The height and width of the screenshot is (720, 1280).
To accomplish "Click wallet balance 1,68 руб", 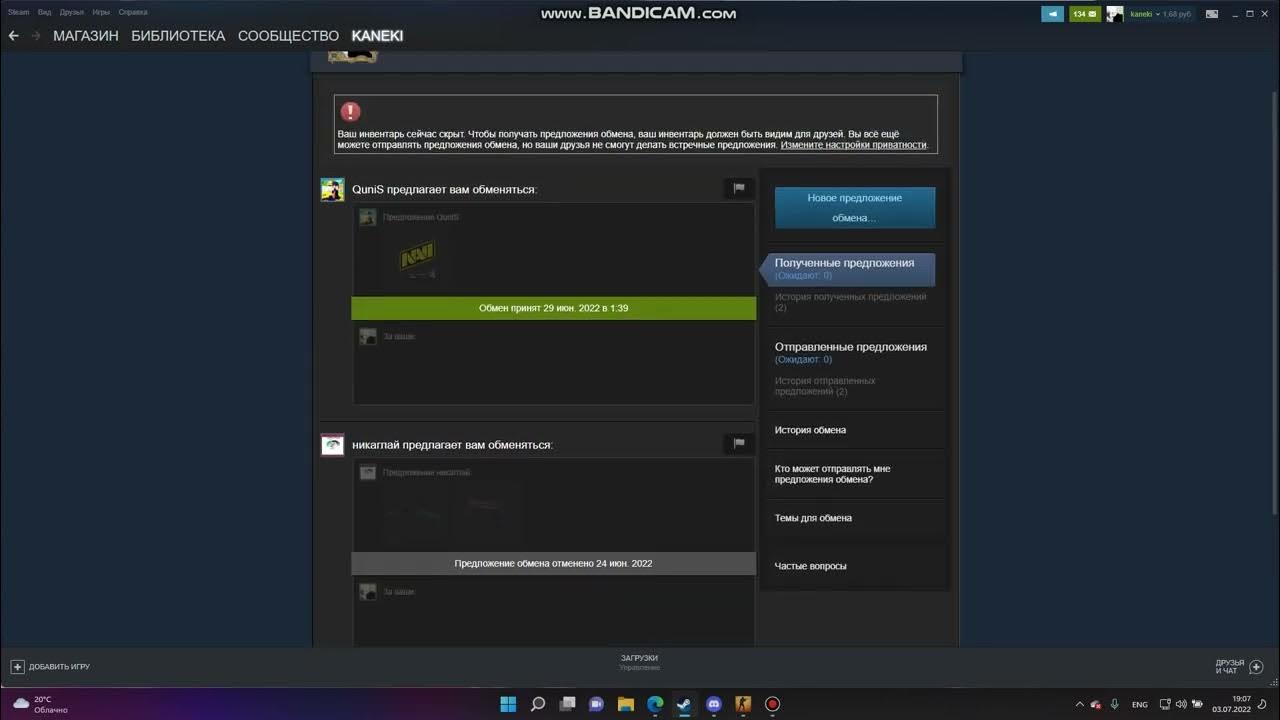I will [x=1177, y=14].
